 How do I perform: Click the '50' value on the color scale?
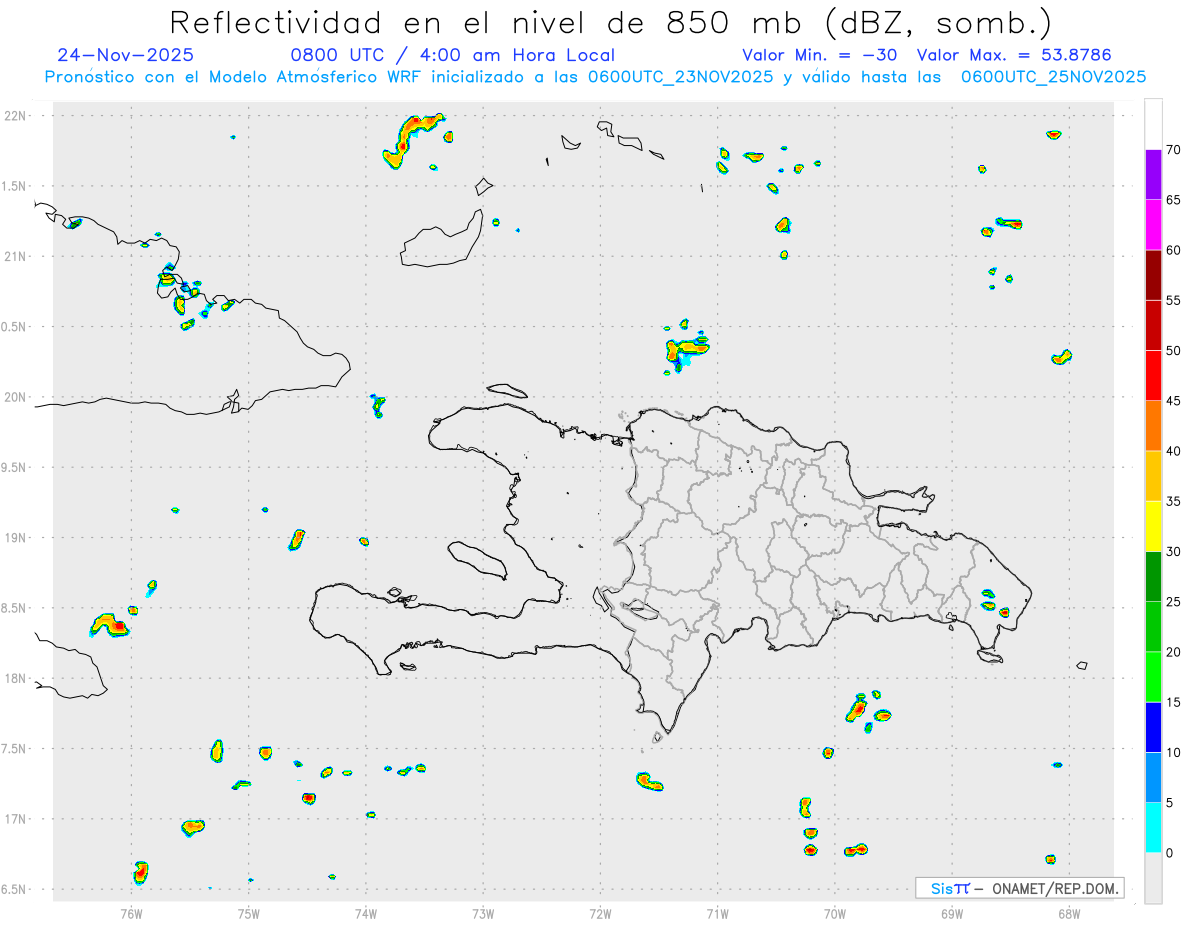click(1173, 351)
